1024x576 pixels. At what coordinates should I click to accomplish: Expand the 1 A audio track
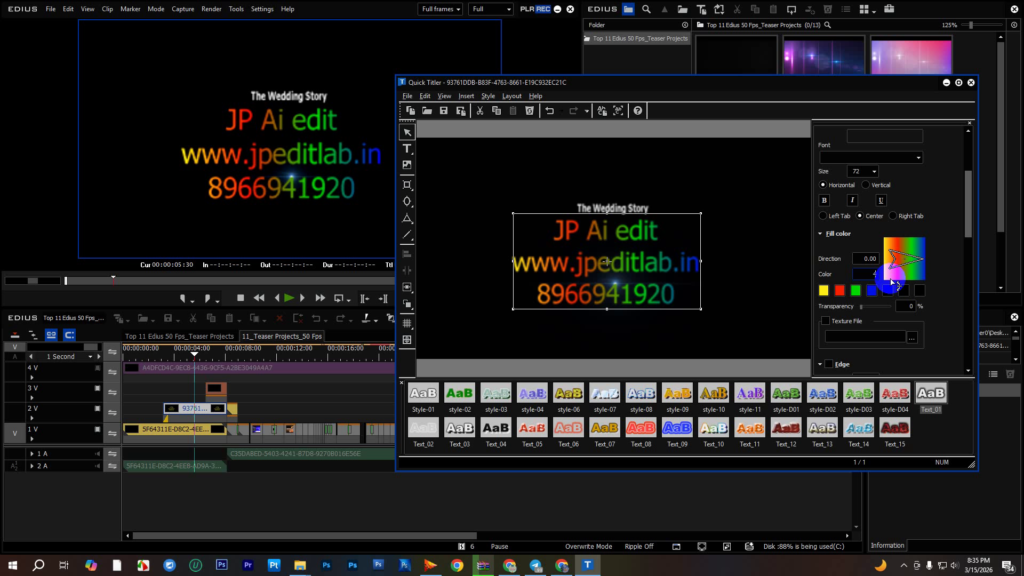[32, 453]
